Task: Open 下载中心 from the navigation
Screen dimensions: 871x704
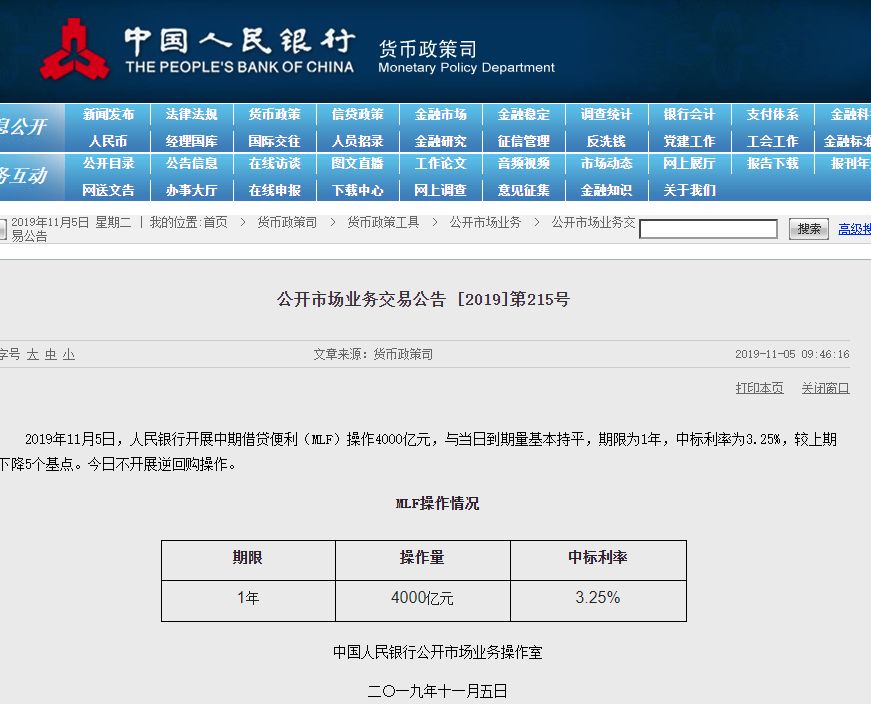Action: click(357, 190)
